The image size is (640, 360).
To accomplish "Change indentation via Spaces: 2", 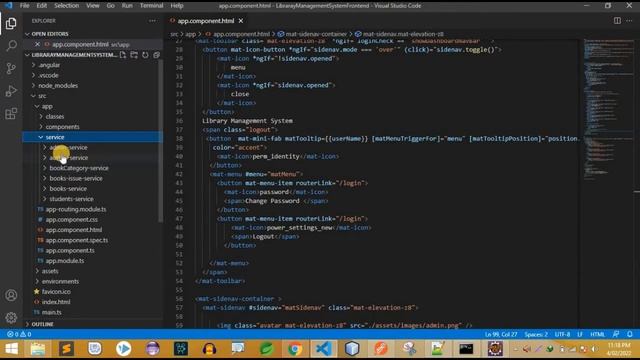I will click(536, 334).
